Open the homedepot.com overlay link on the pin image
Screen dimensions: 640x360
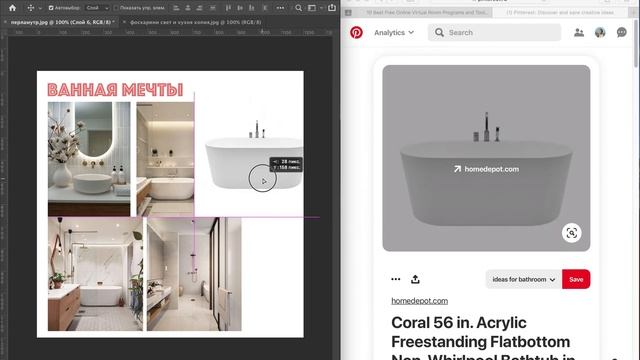pos(486,169)
